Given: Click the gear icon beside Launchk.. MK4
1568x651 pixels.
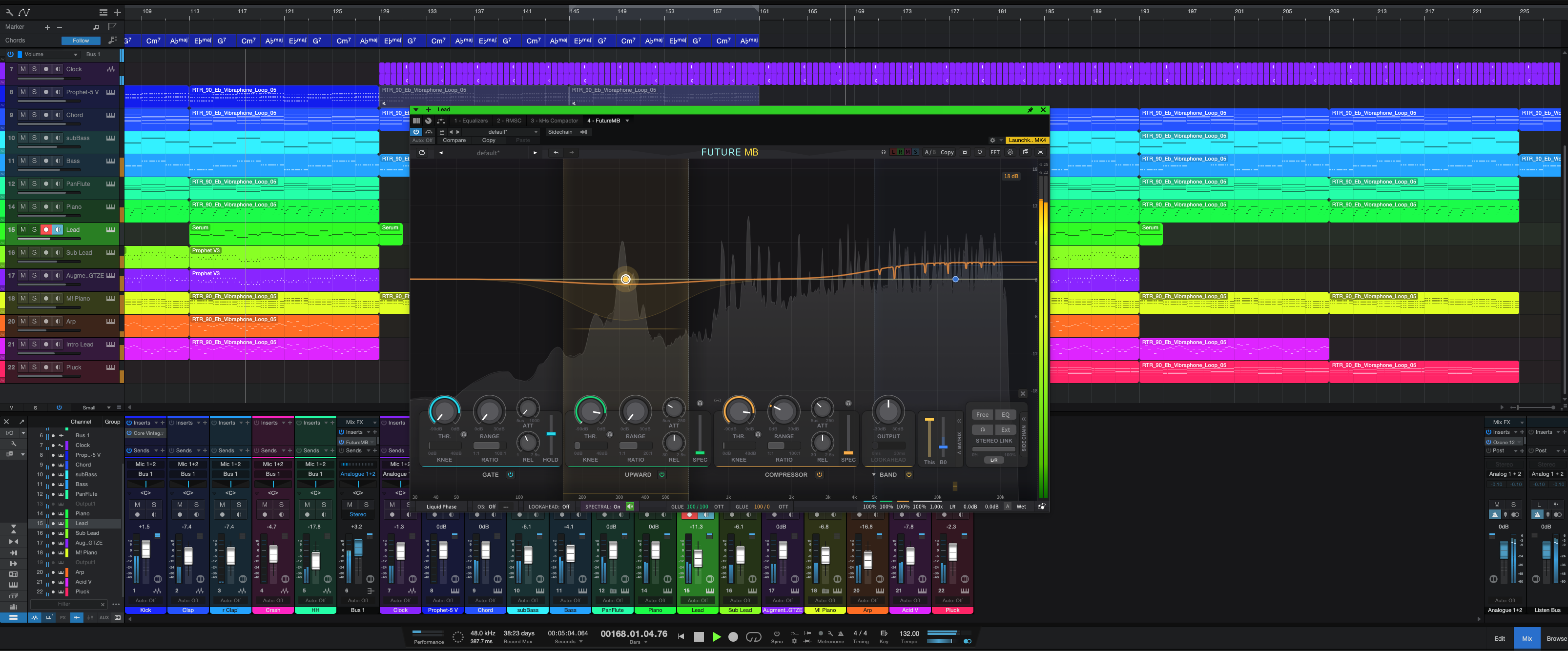Looking at the screenshot, I should [x=992, y=140].
